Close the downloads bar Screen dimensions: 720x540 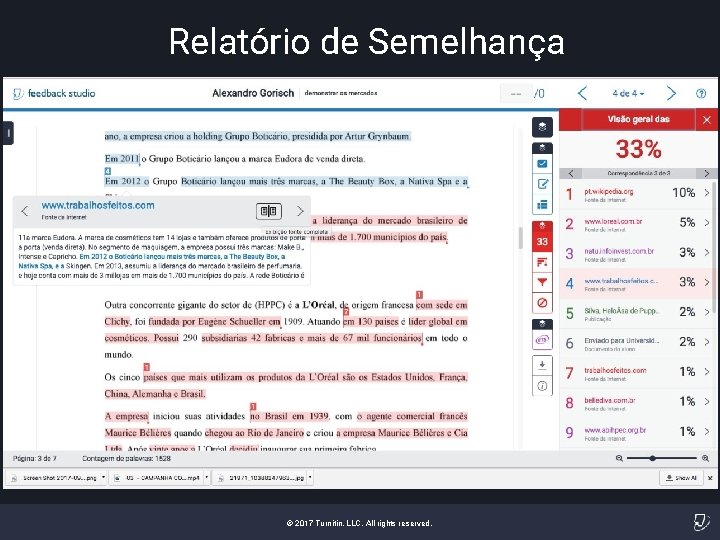click(710, 478)
